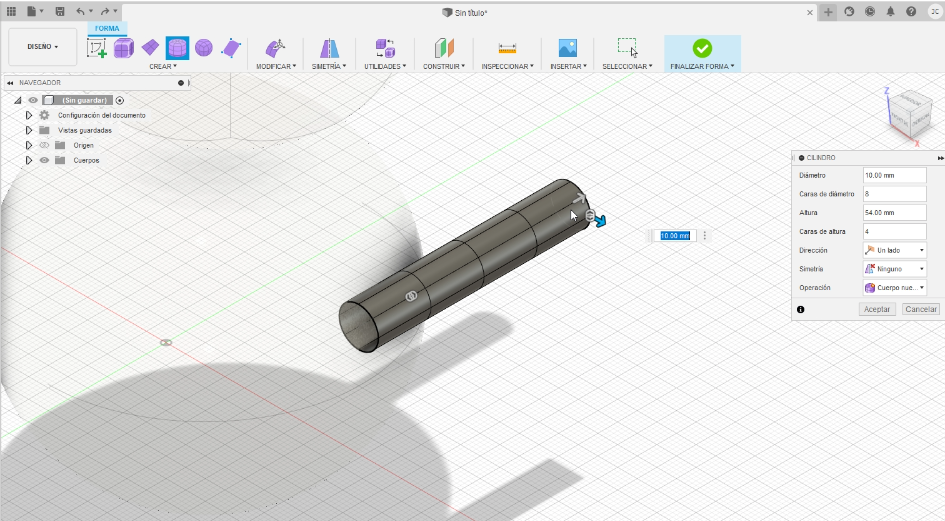The width and height of the screenshot is (945, 521).
Task: Toggle visibility of the unsaved root component
Action: pyautogui.click(x=33, y=100)
